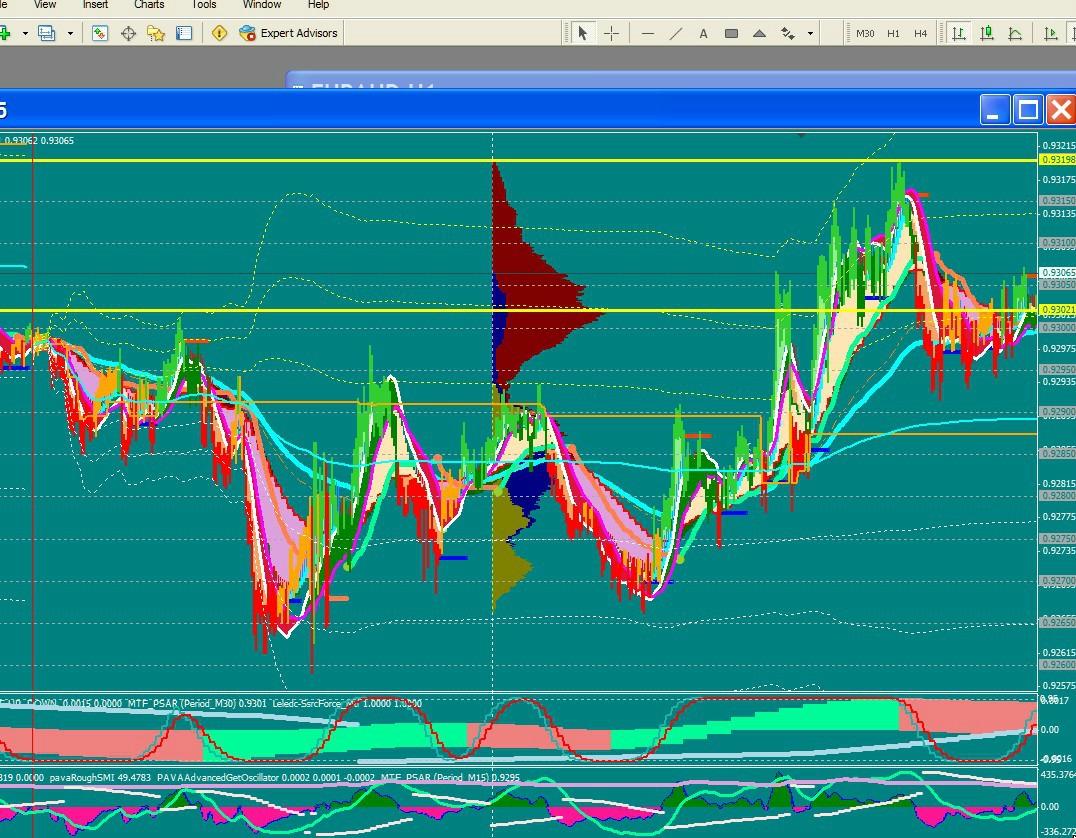This screenshot has width=1076, height=838.
Task: Toggle Expert Advisors on or off
Action: (288, 33)
